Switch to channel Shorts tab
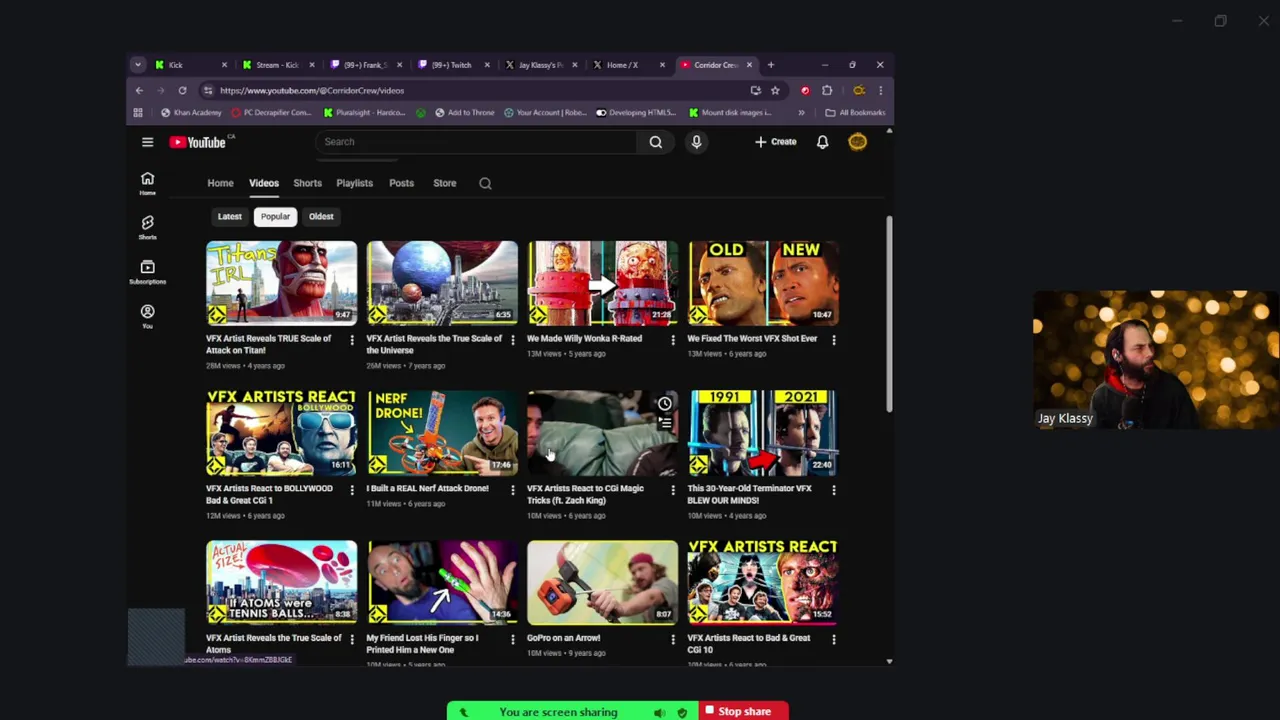 tap(307, 183)
